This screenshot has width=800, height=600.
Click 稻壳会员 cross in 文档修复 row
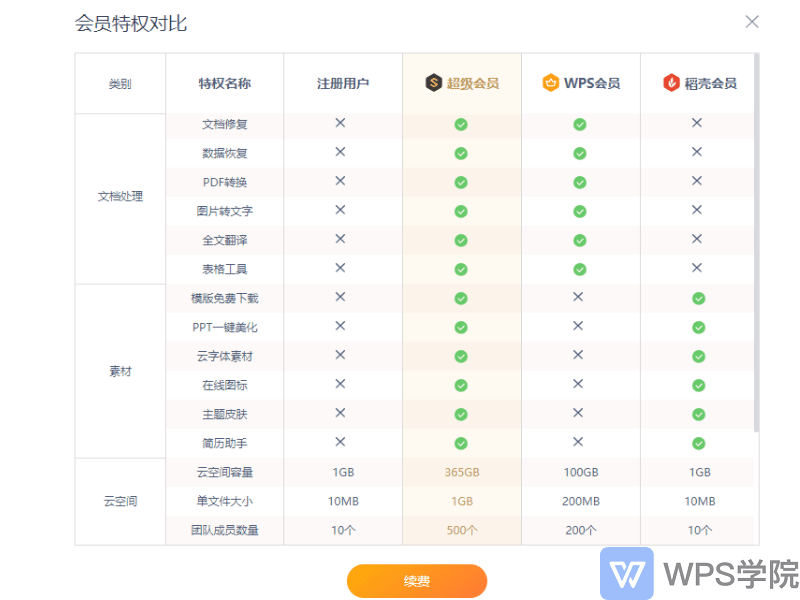697,123
